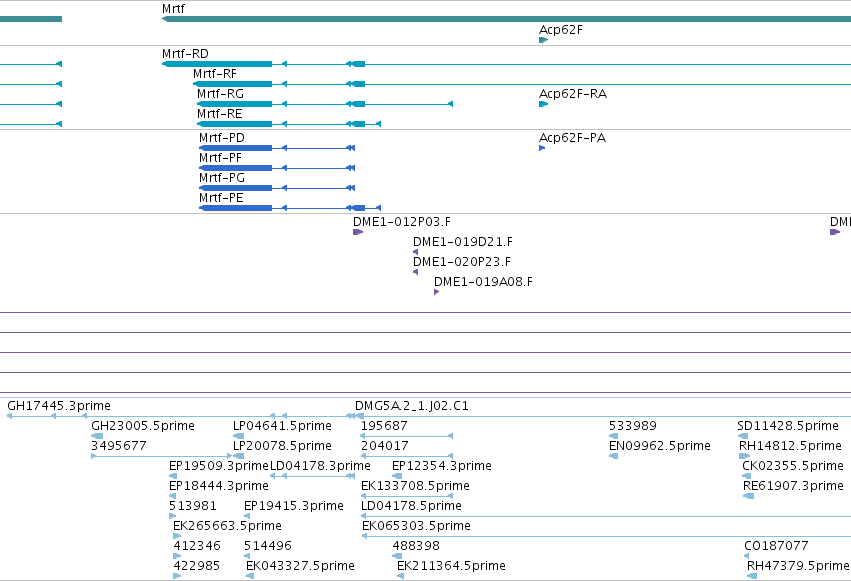Click the RH14812.5prime EST glyph
The height and width of the screenshot is (581, 851).
(745, 456)
